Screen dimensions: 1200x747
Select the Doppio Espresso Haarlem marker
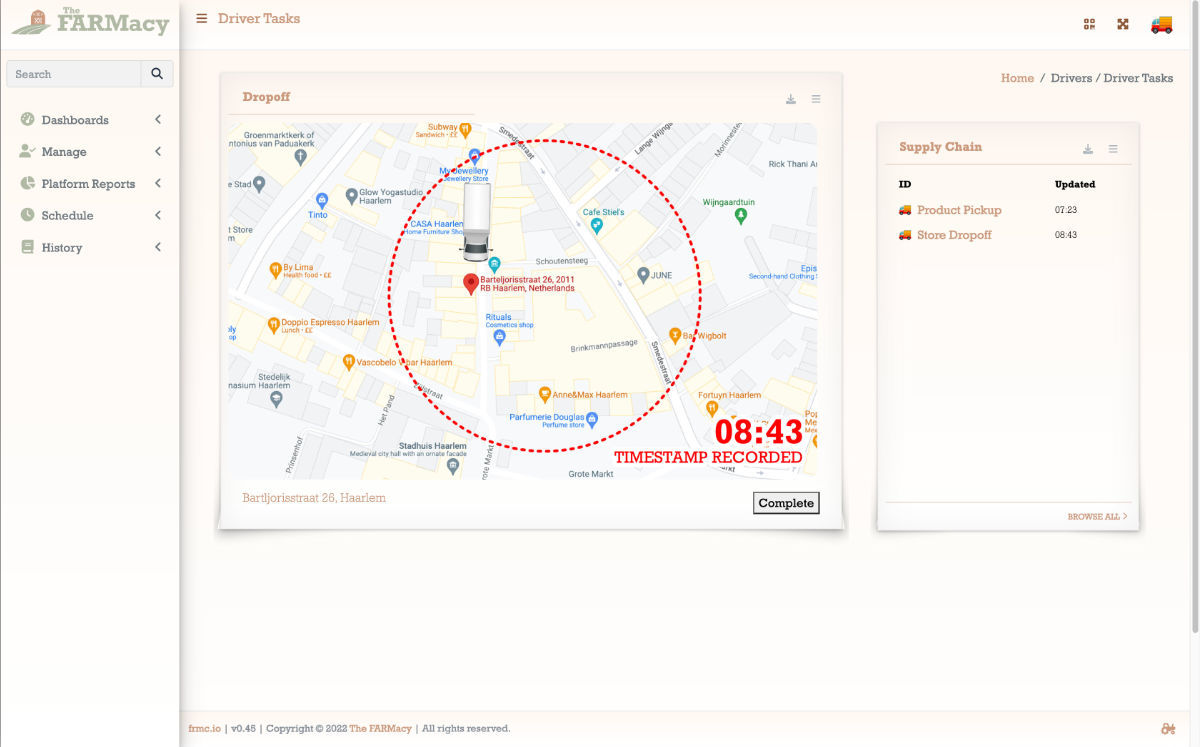[273, 324]
